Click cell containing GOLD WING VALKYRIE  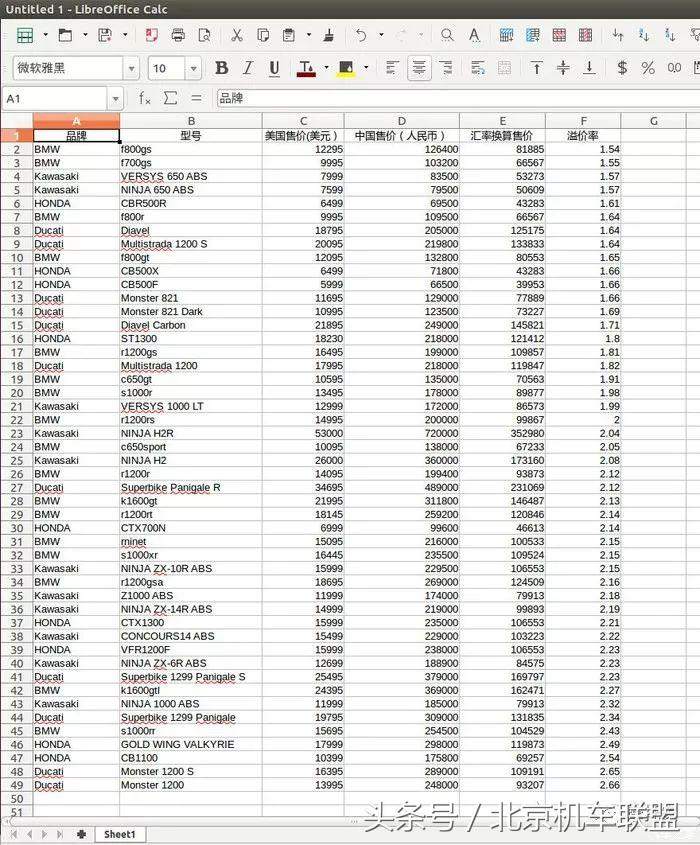pos(191,744)
